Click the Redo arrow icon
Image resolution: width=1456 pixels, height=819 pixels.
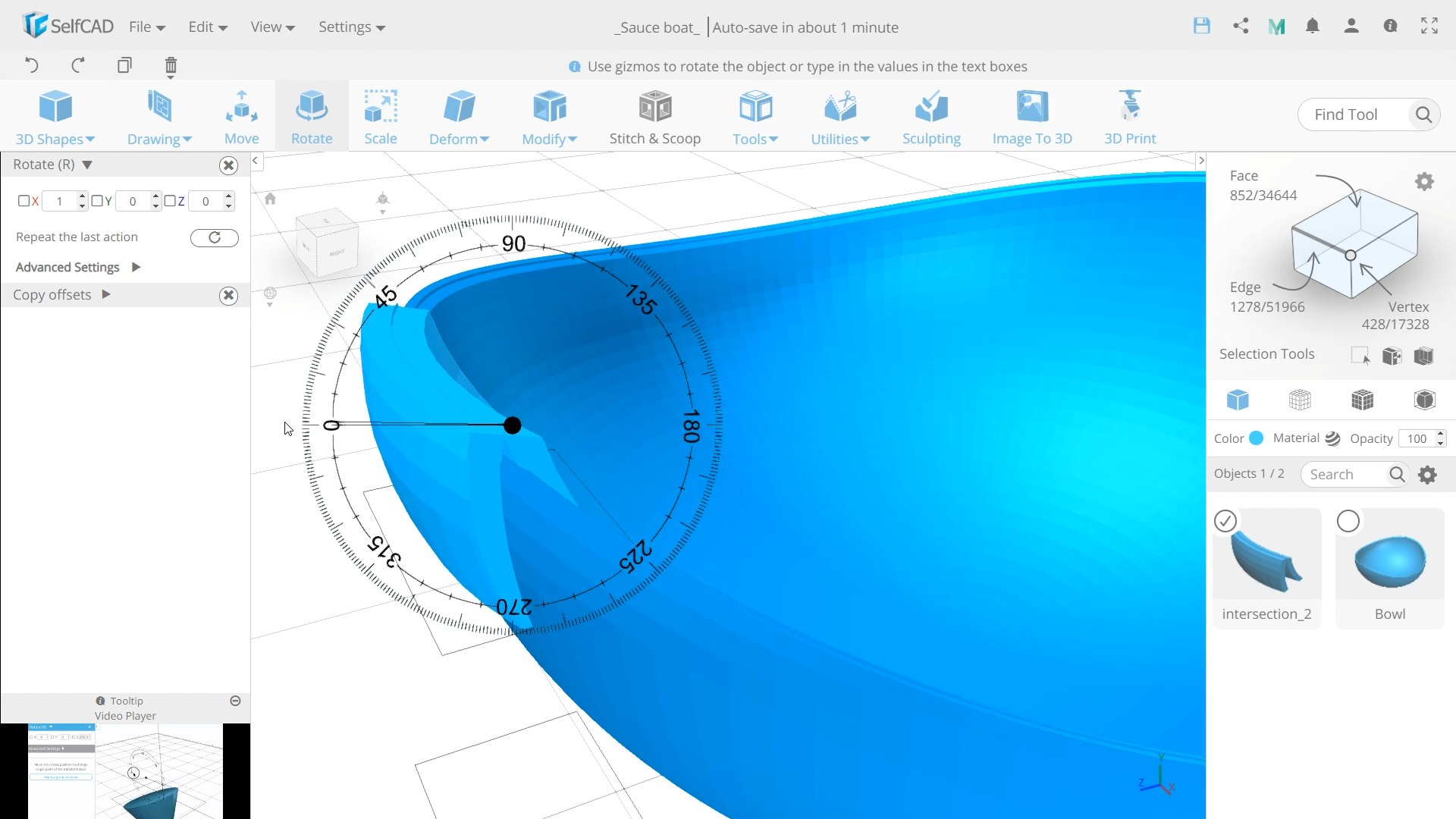[x=77, y=65]
